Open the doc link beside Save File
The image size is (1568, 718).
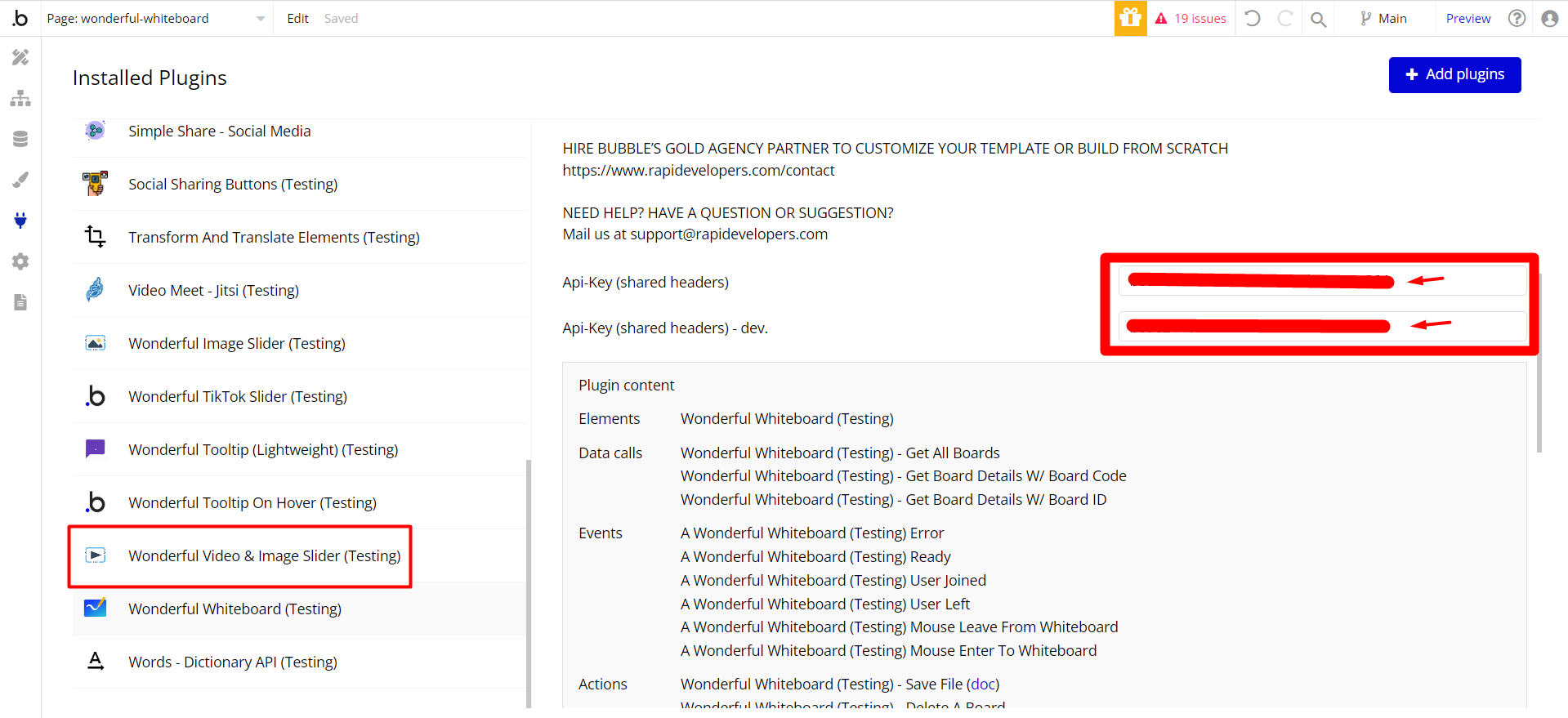click(x=983, y=684)
